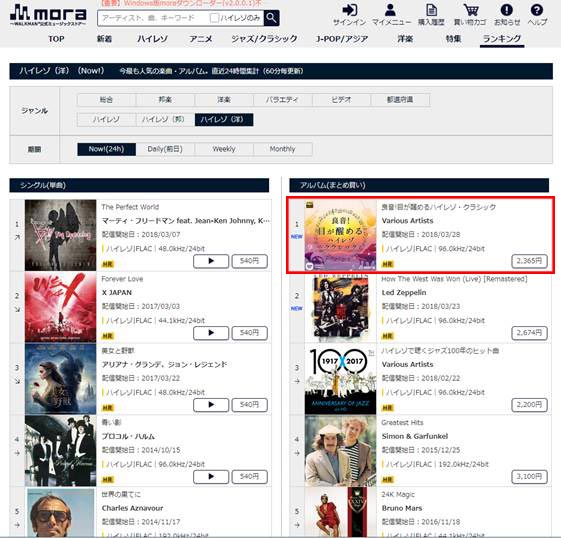Select the ハイレゾ（邦） genre tab
The image size is (561, 538).
(x=165, y=119)
